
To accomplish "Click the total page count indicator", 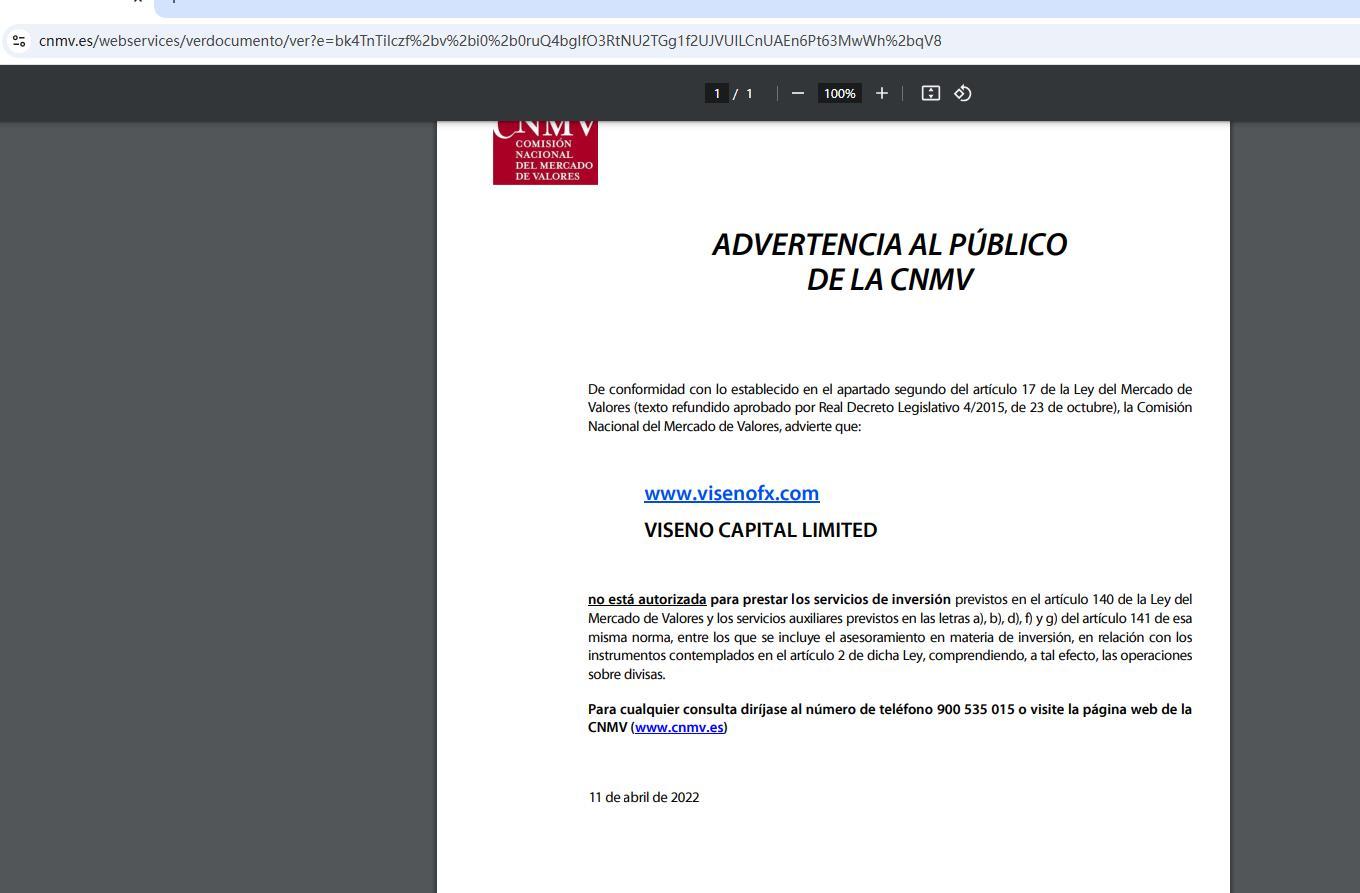I will (749, 93).
